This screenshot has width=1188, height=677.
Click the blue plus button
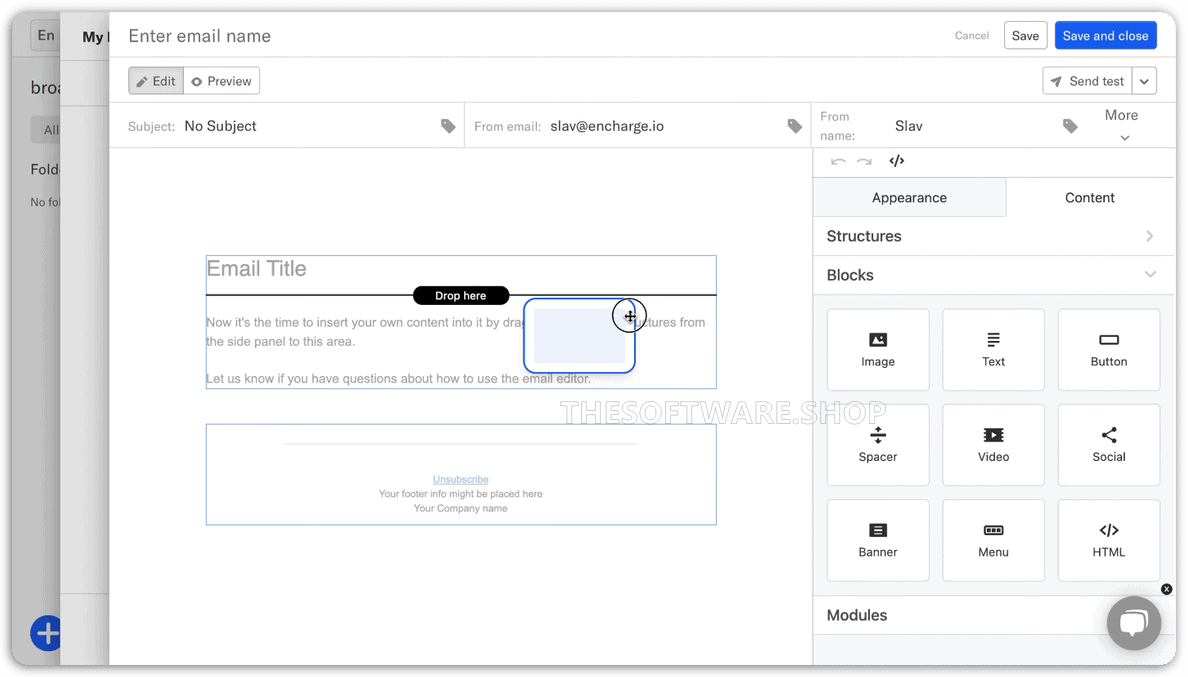(46, 632)
